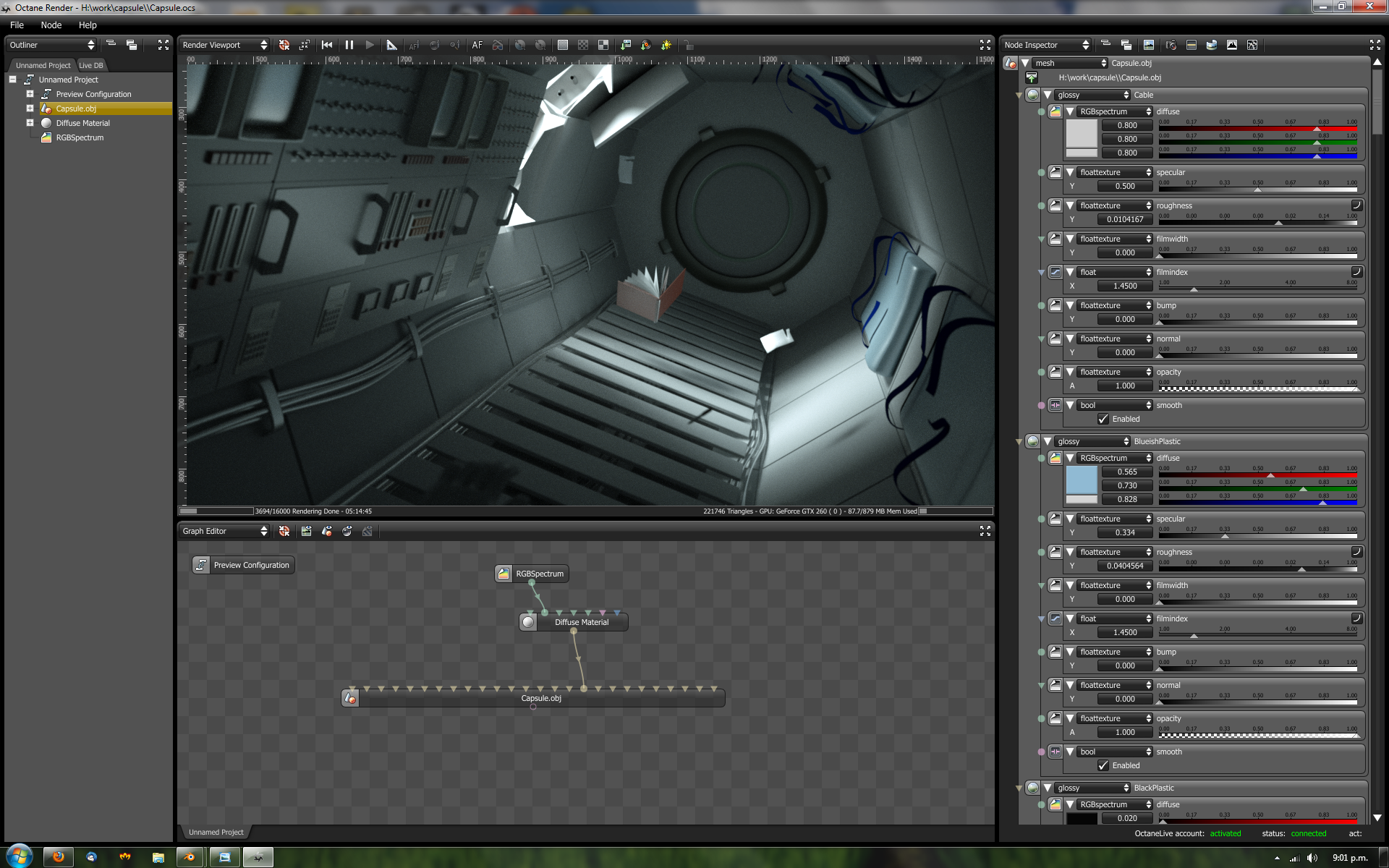Open the Node menu
This screenshot has width=1389, height=868.
pyautogui.click(x=51, y=25)
